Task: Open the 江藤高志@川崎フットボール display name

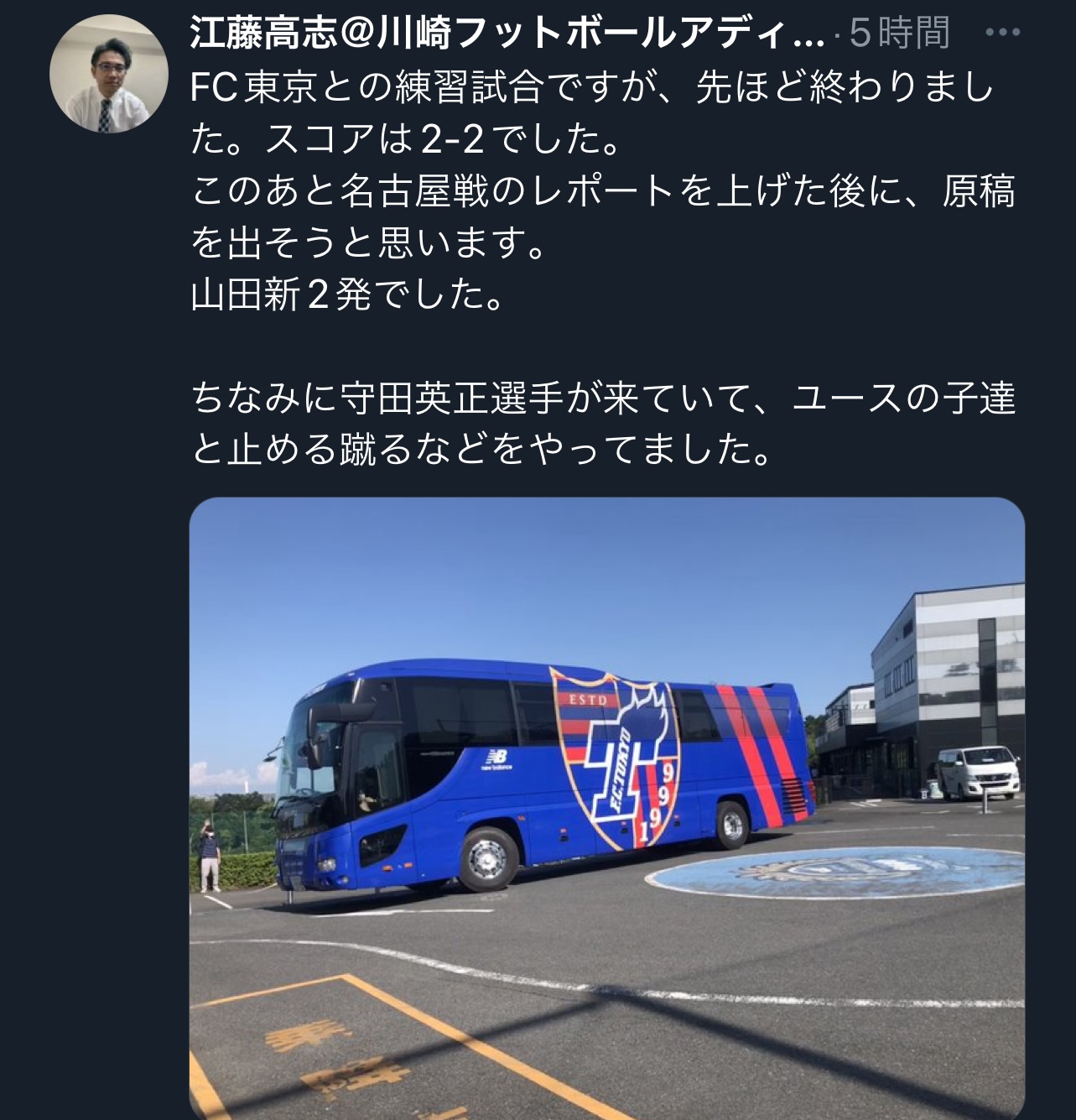Action: (507, 33)
